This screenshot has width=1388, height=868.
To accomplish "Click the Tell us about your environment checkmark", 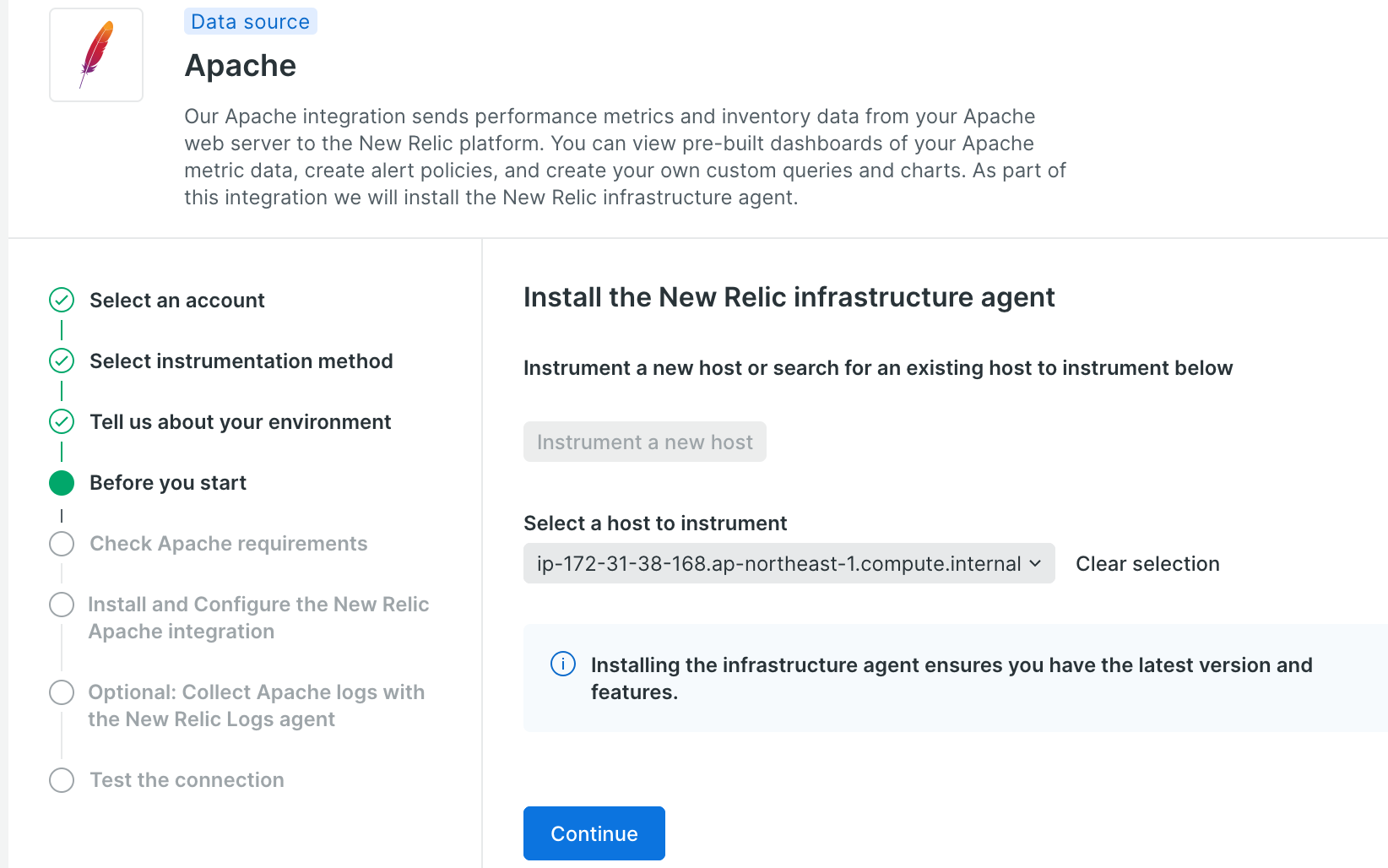I will [x=62, y=421].
